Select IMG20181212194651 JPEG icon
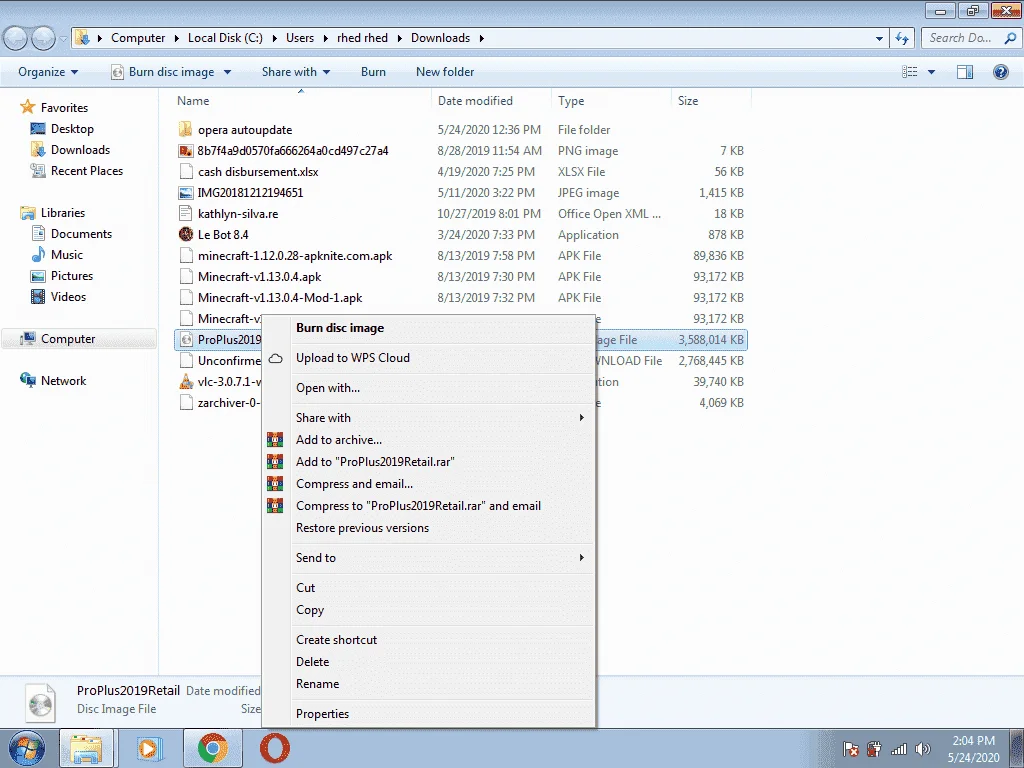The height and width of the screenshot is (768, 1024). [x=185, y=193]
